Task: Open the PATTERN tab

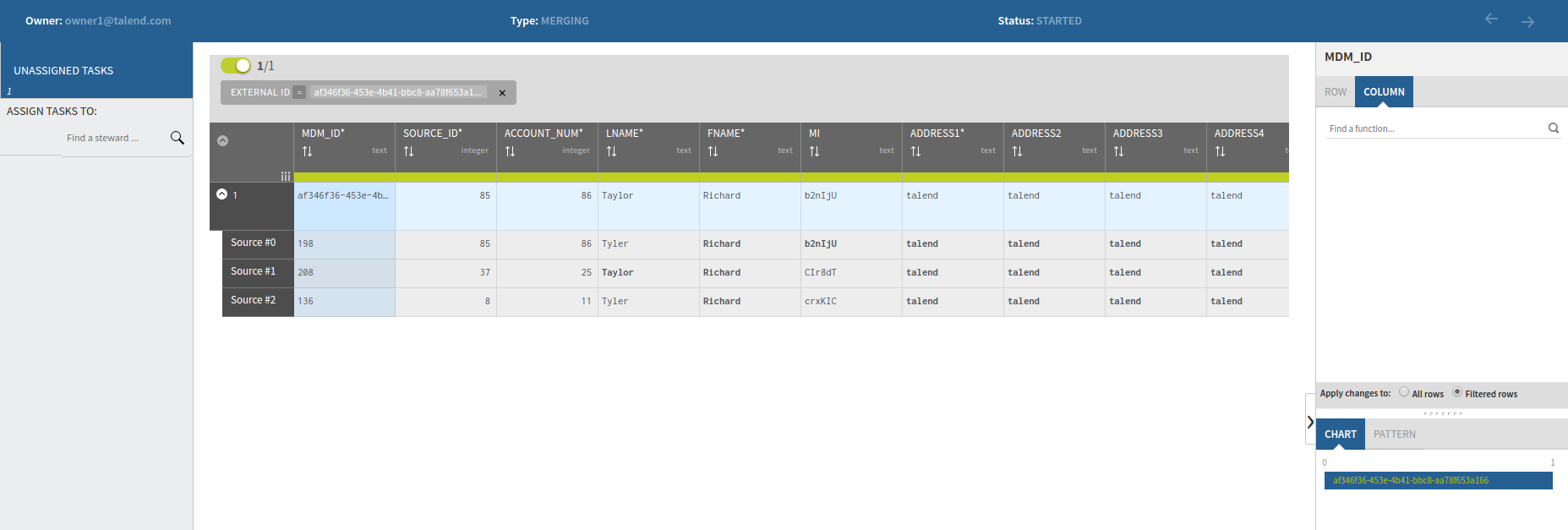Action: coord(1394,434)
